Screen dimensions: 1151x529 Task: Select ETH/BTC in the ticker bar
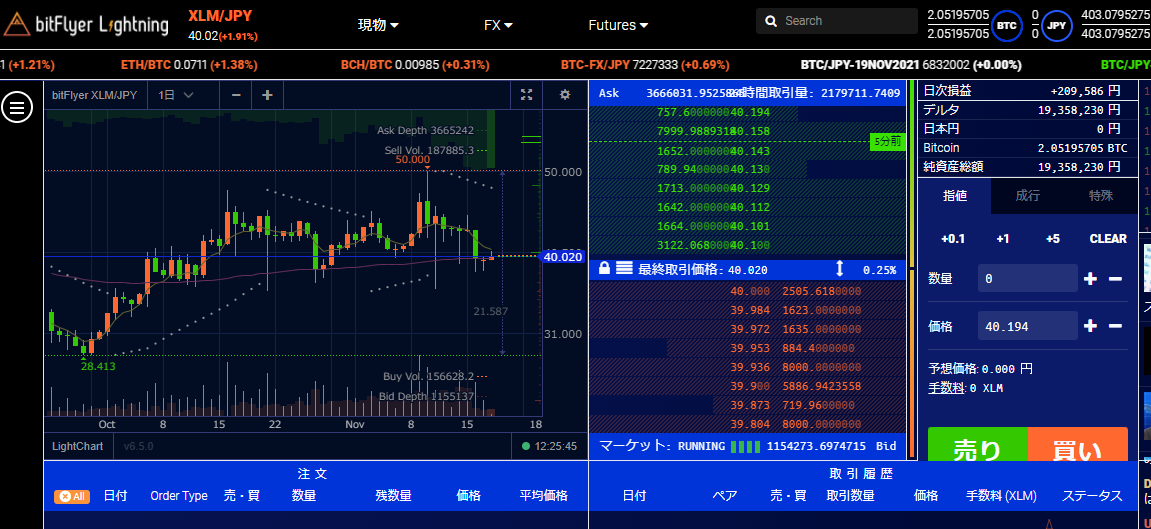[x=189, y=65]
